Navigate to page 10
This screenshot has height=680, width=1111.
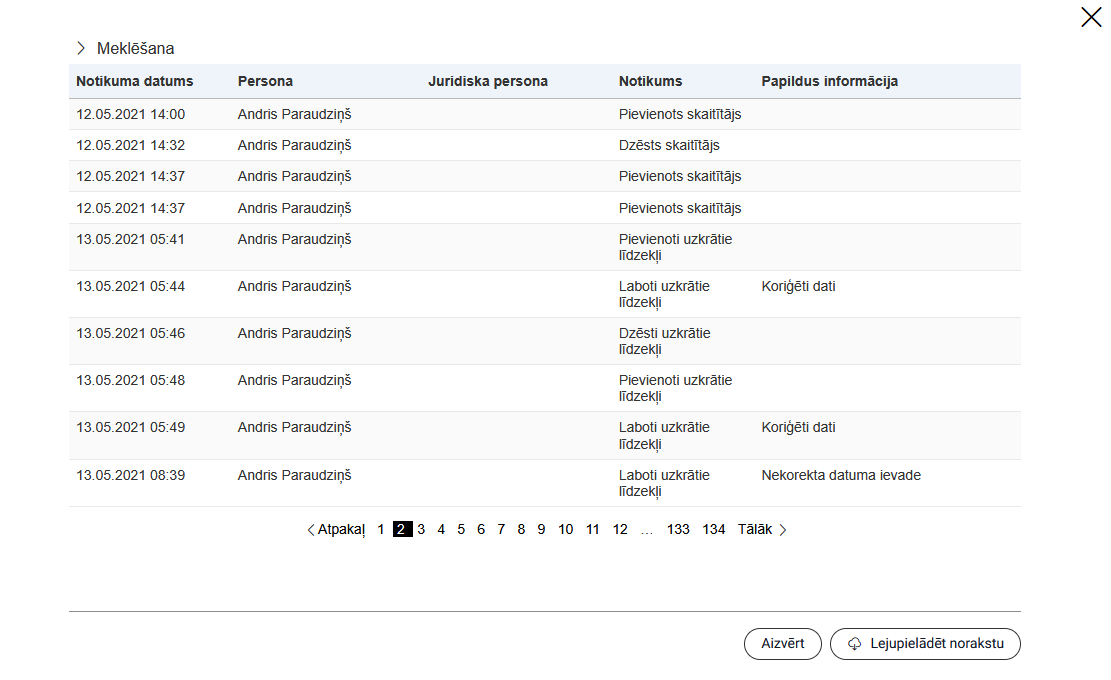coord(566,530)
